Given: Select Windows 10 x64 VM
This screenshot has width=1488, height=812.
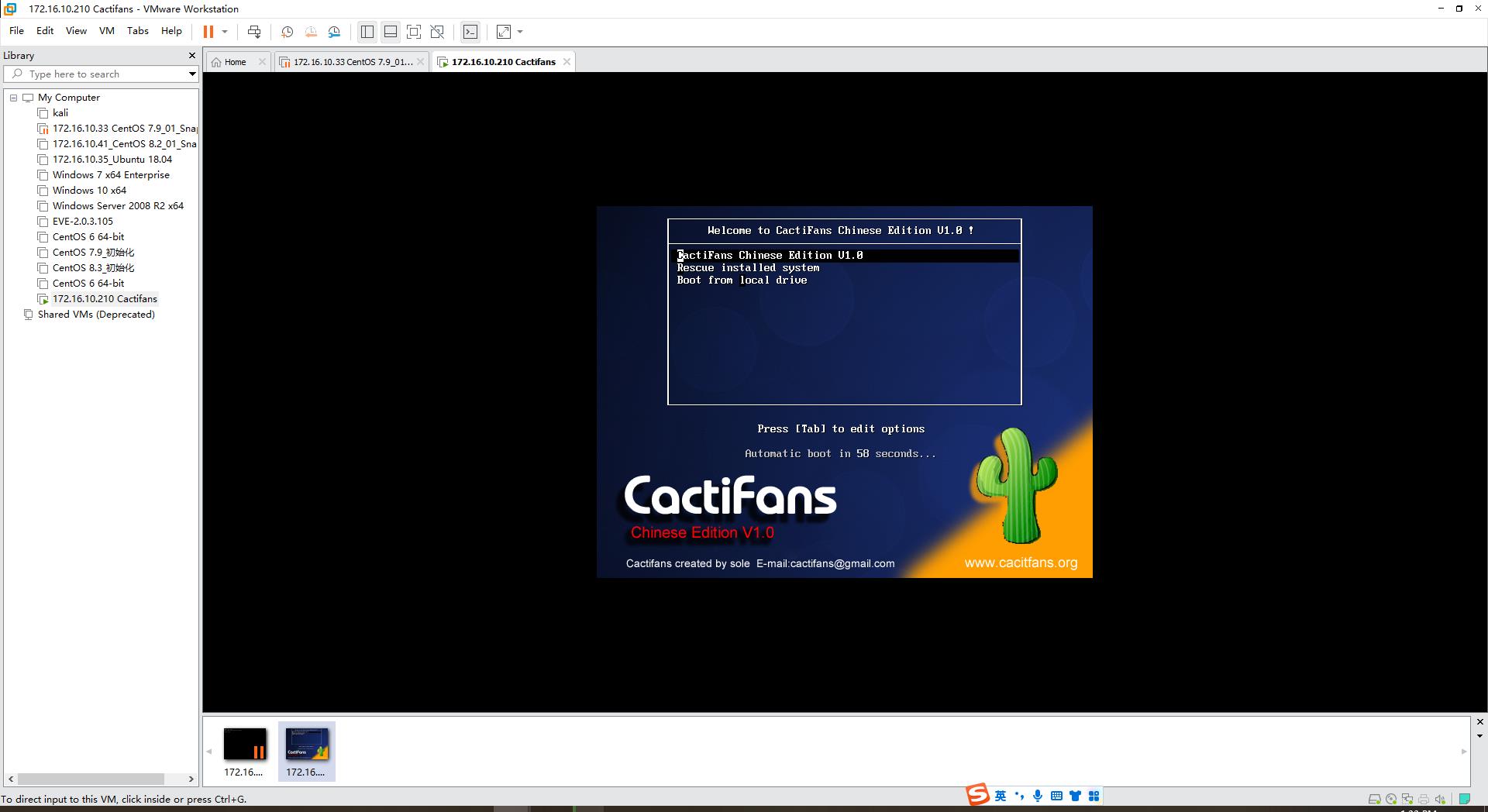Looking at the screenshot, I should [89, 191].
